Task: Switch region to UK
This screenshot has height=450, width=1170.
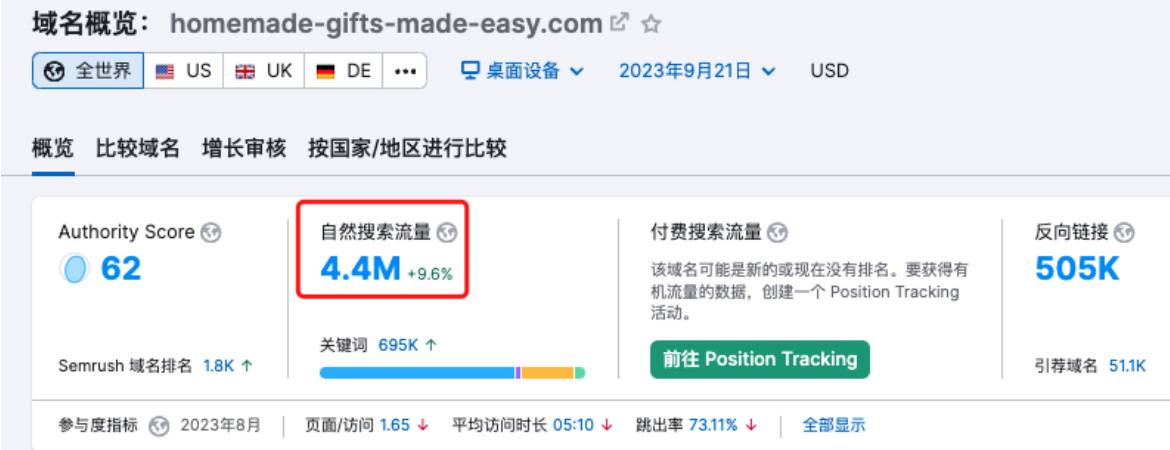Action: coord(263,71)
